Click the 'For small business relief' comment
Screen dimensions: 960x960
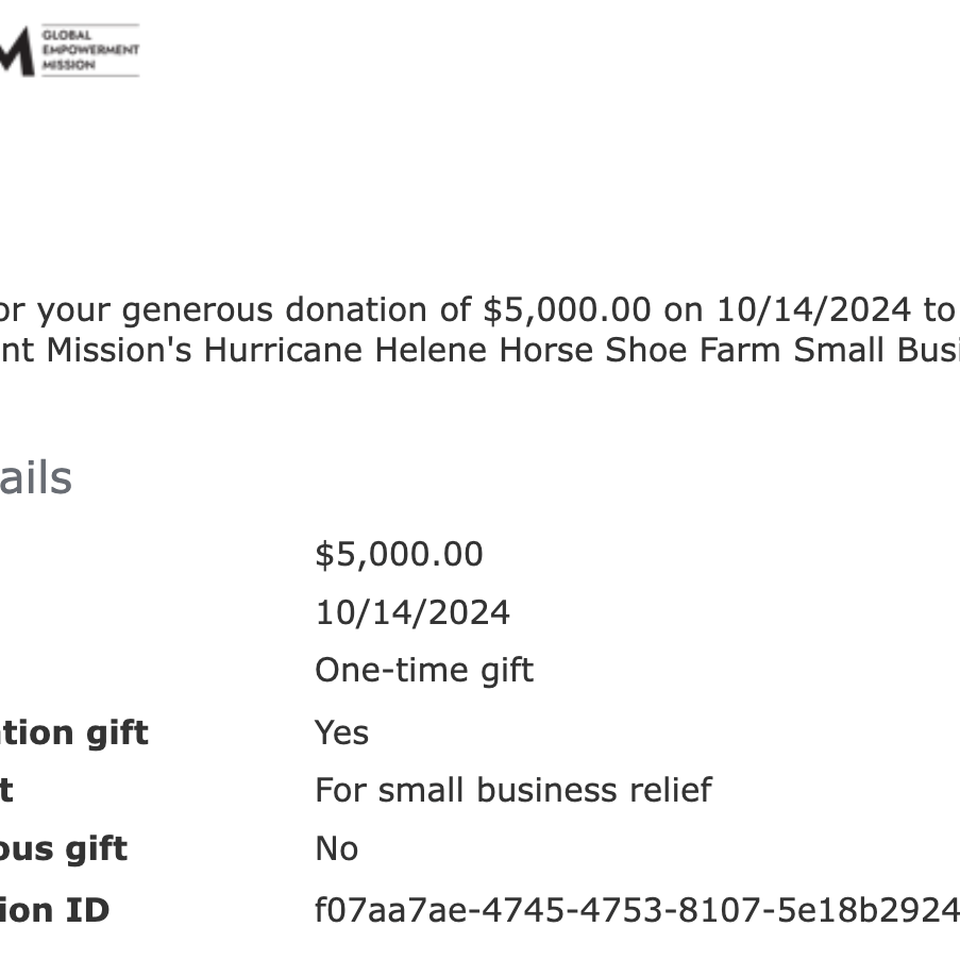tap(513, 790)
